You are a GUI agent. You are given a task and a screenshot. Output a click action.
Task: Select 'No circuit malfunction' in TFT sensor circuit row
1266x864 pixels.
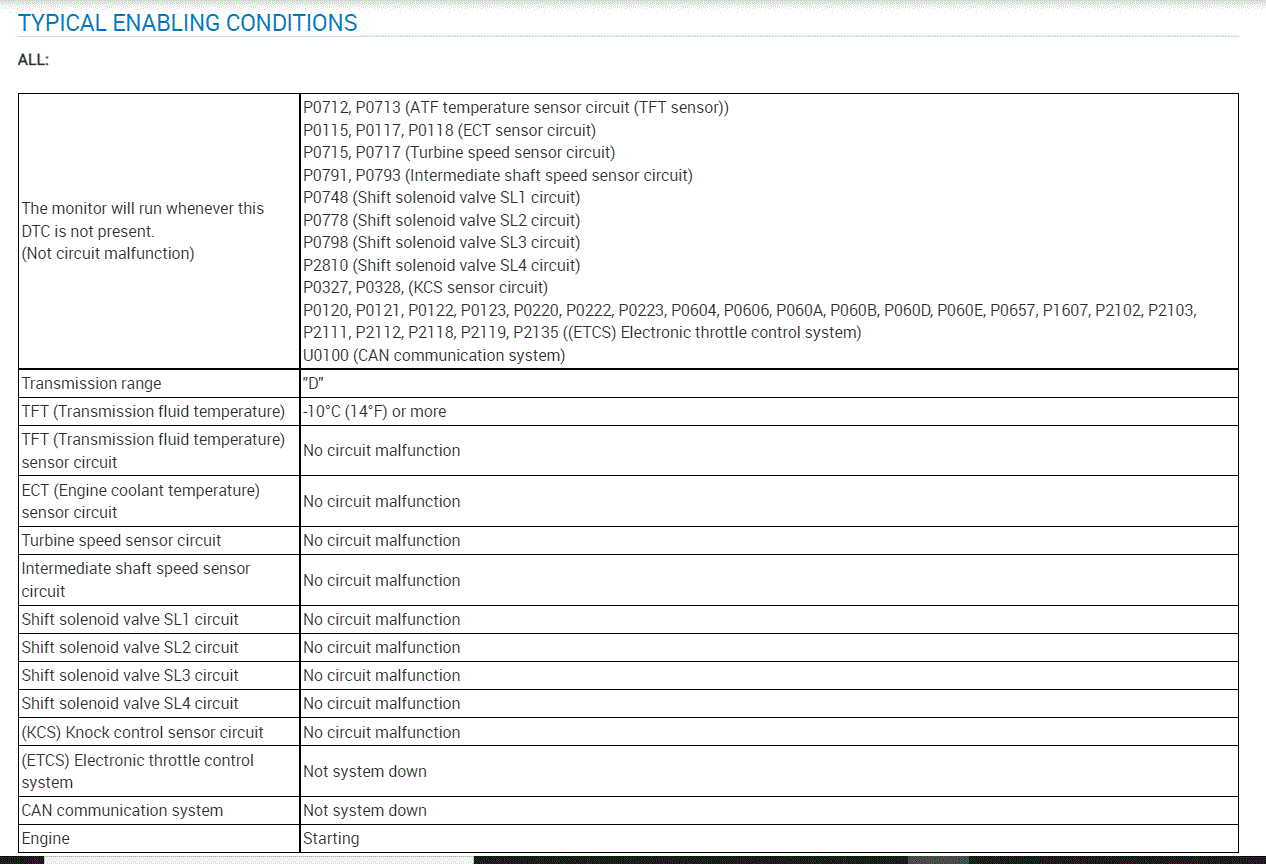pyautogui.click(x=382, y=450)
